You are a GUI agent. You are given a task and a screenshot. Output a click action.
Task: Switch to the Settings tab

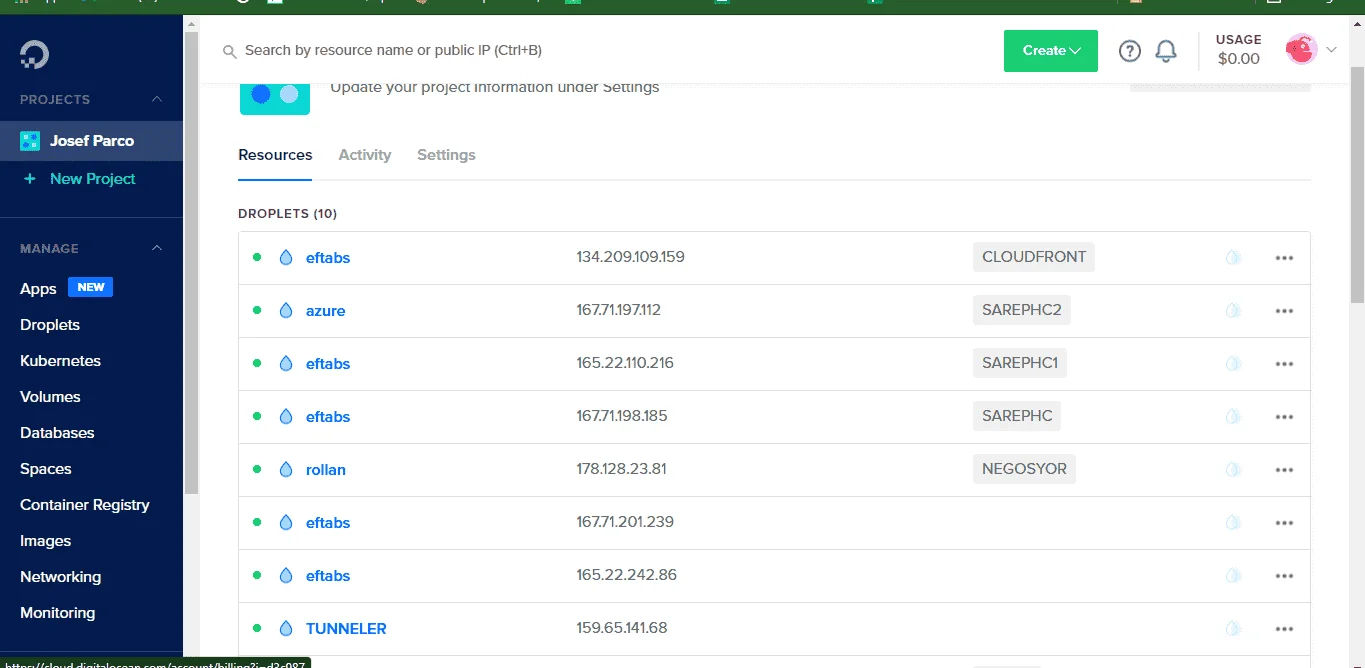[446, 155]
